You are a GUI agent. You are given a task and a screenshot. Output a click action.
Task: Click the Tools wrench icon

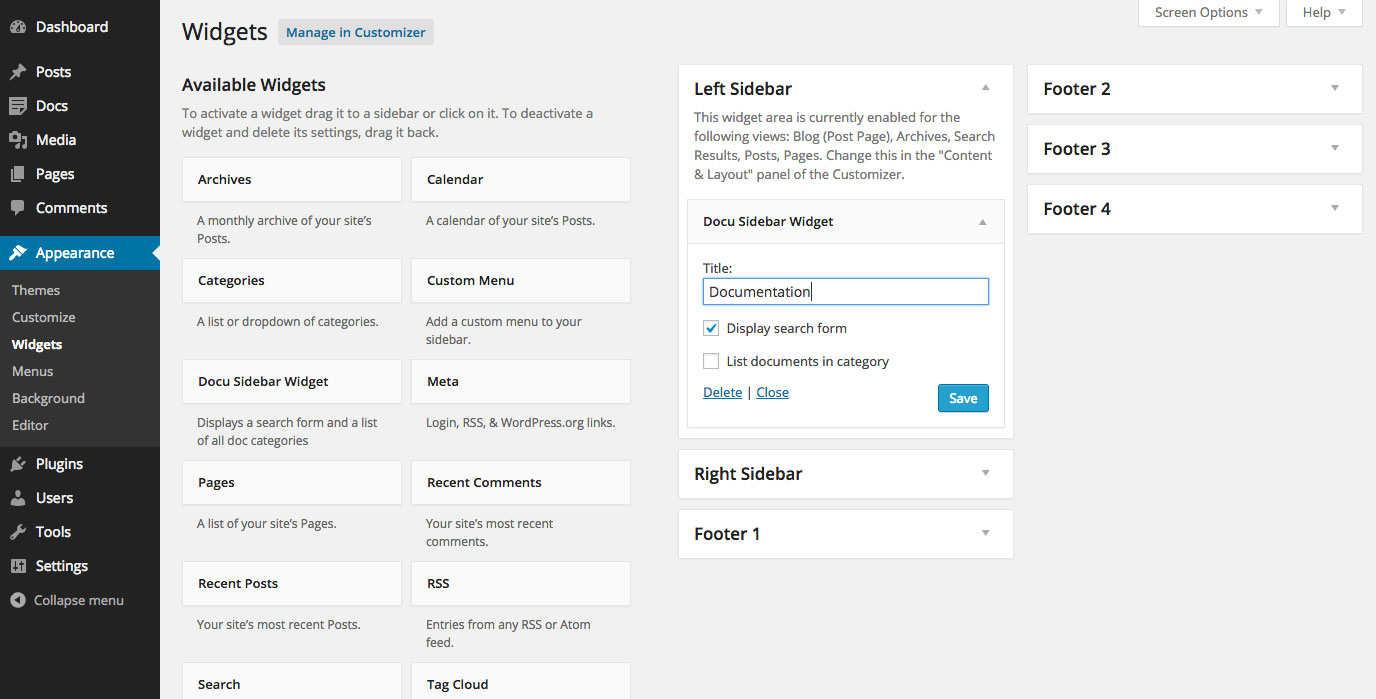(18, 532)
